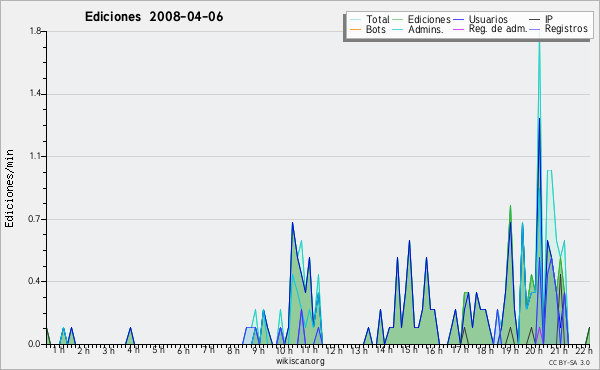Click the chart title Ediciones 2008-04-06

(x=154, y=17)
